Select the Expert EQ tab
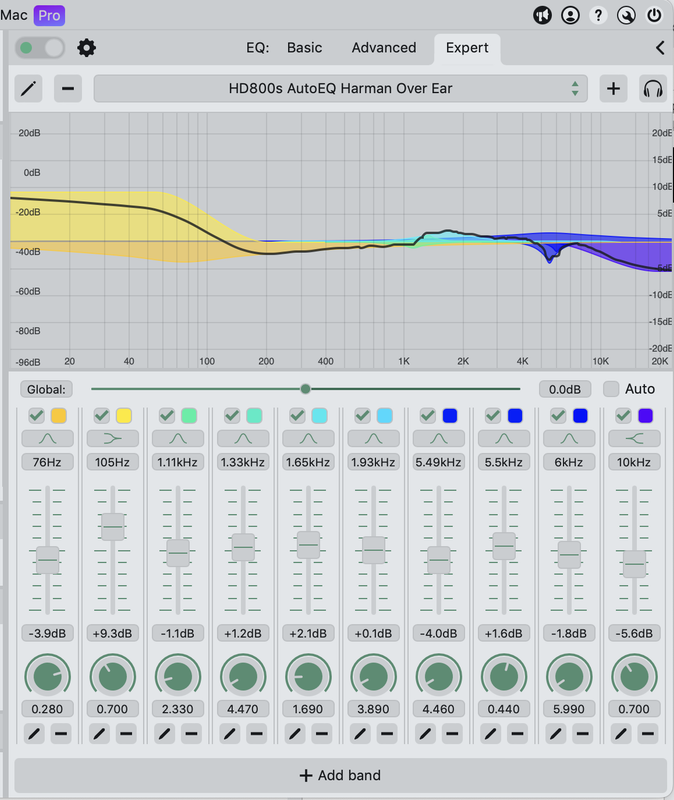This screenshot has height=800, width=674. point(467,48)
